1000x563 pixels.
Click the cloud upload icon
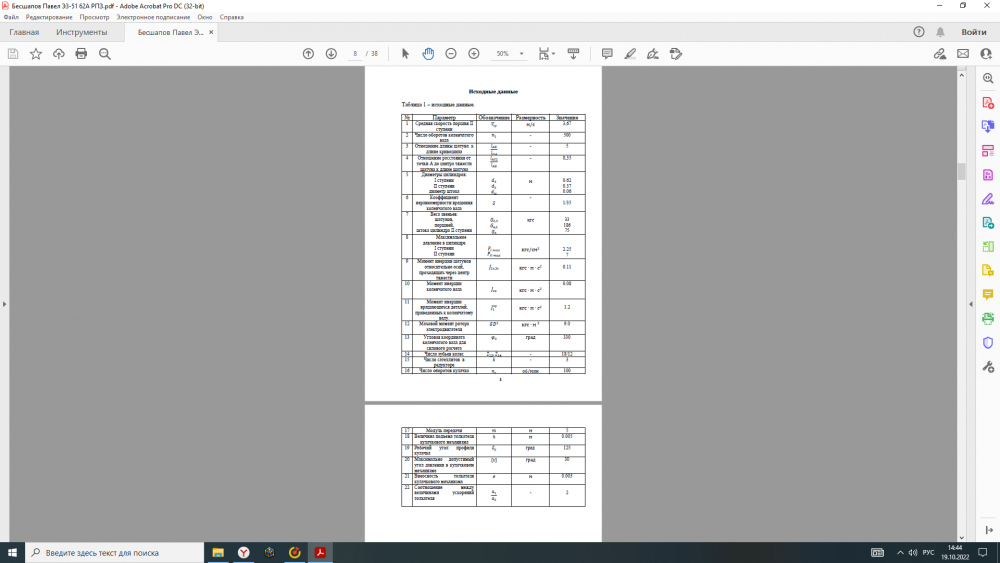point(59,54)
